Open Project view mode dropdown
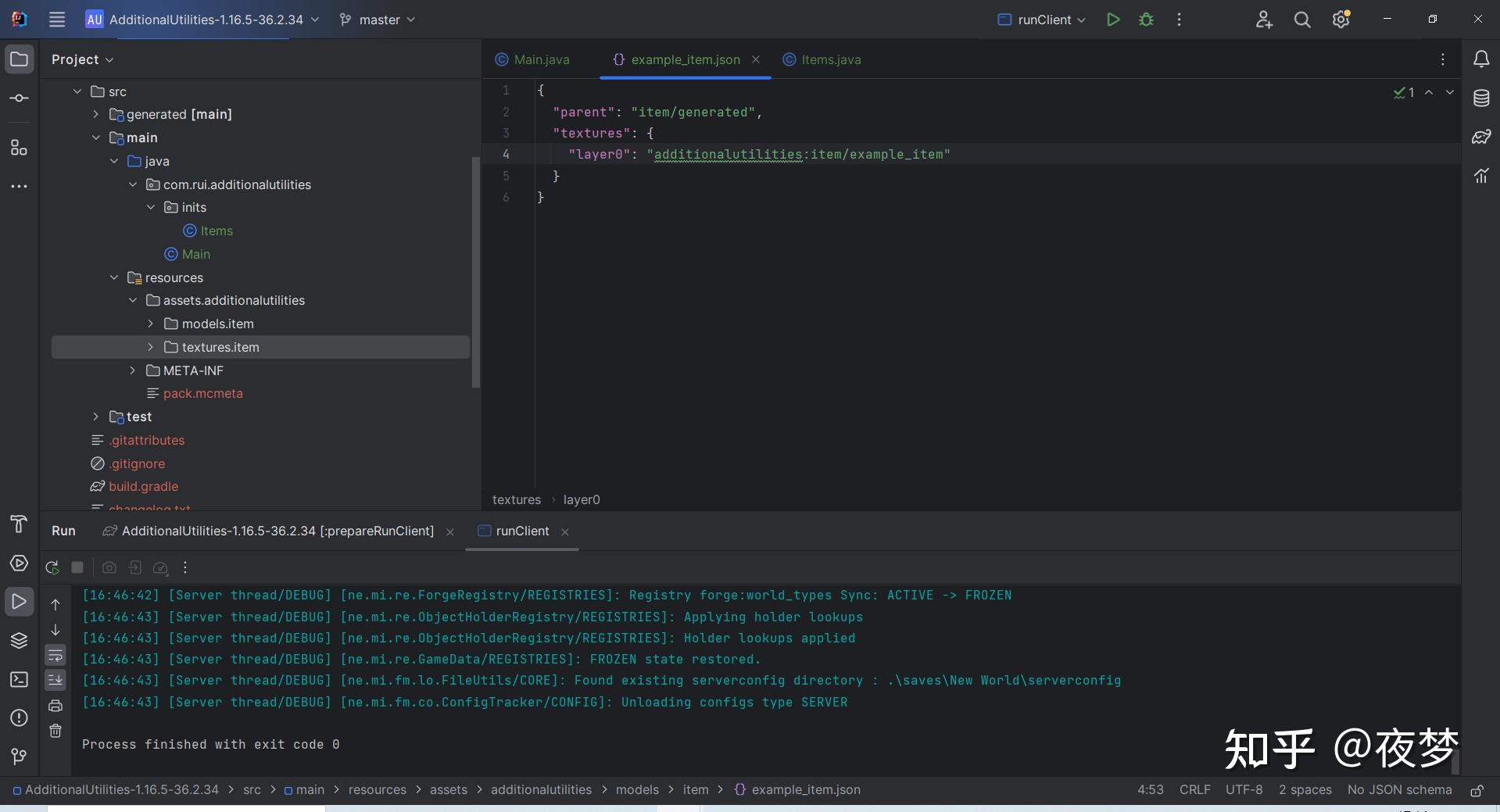 83,59
